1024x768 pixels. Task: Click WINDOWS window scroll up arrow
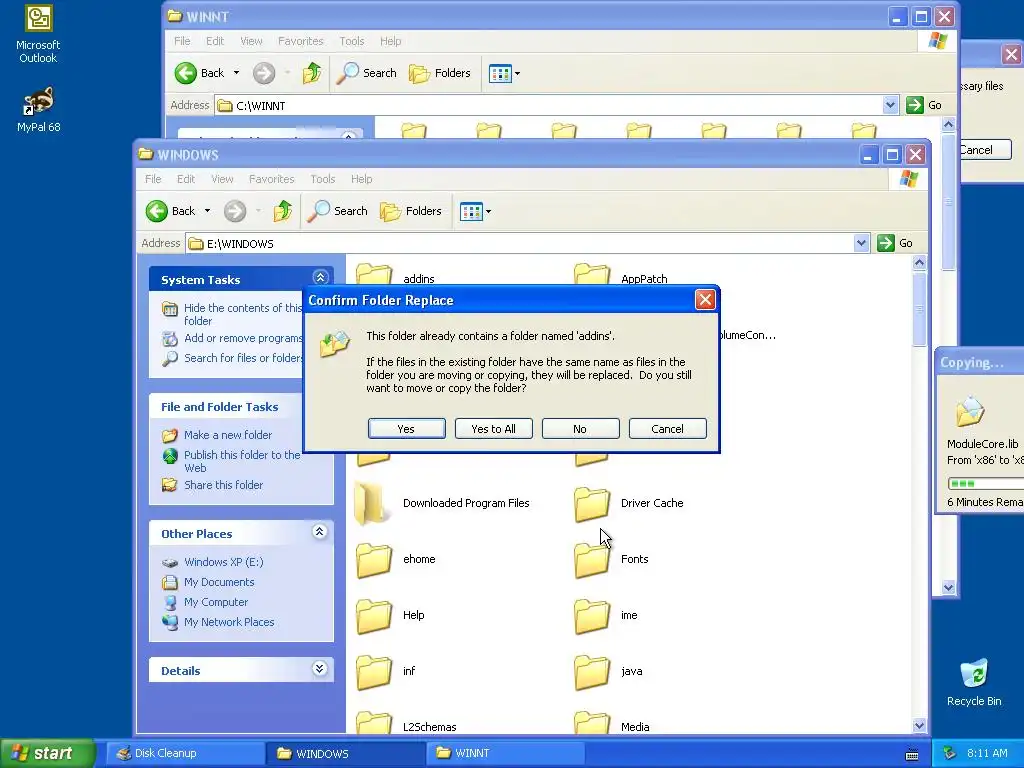[920, 263]
